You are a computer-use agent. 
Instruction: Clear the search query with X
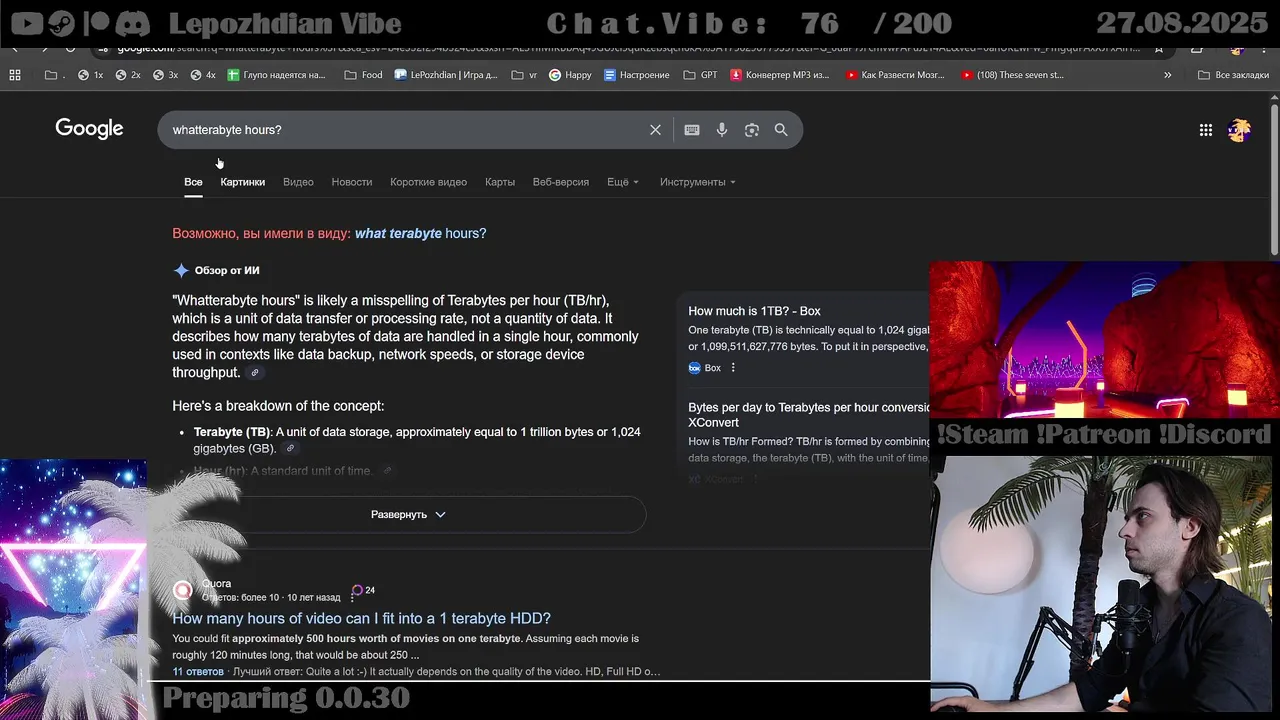[655, 130]
